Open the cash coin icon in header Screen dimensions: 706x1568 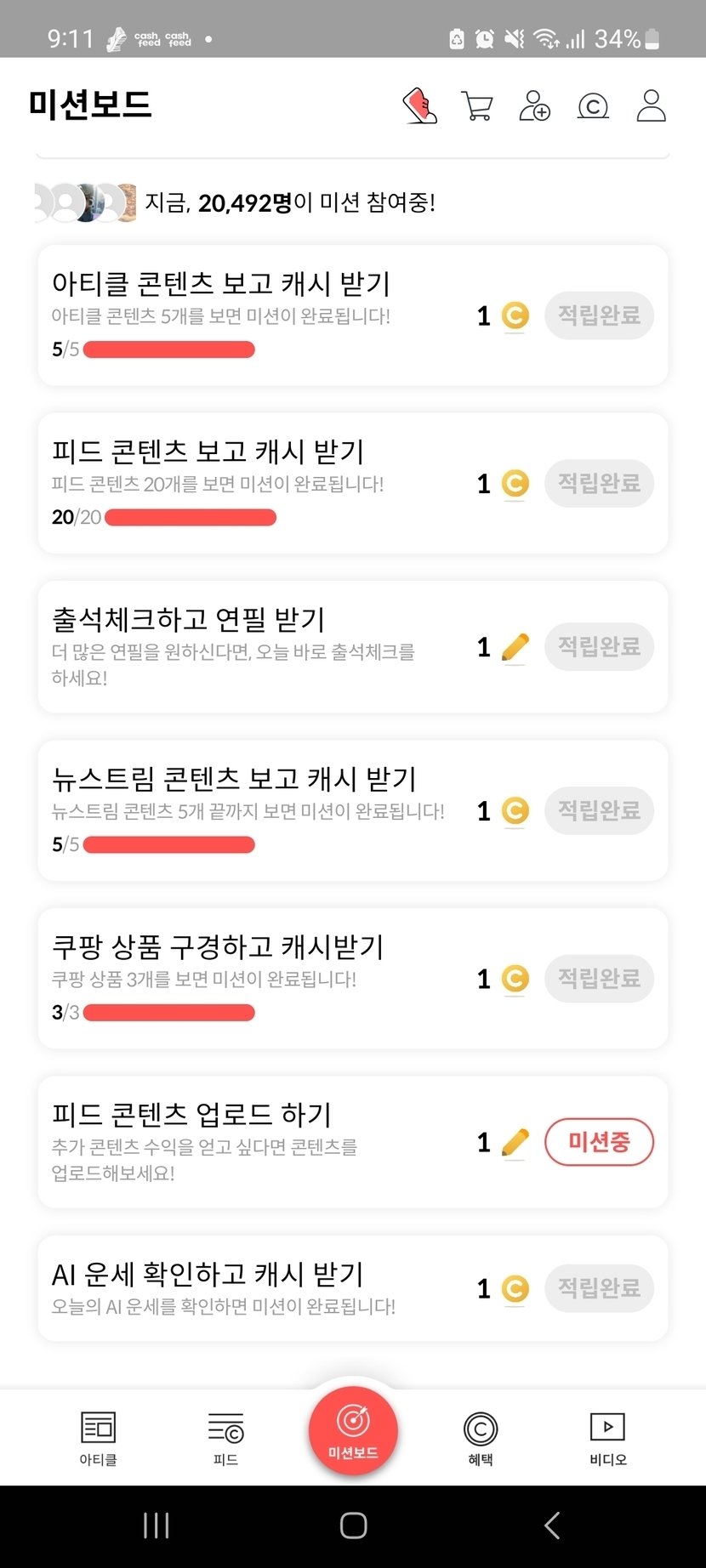(593, 106)
